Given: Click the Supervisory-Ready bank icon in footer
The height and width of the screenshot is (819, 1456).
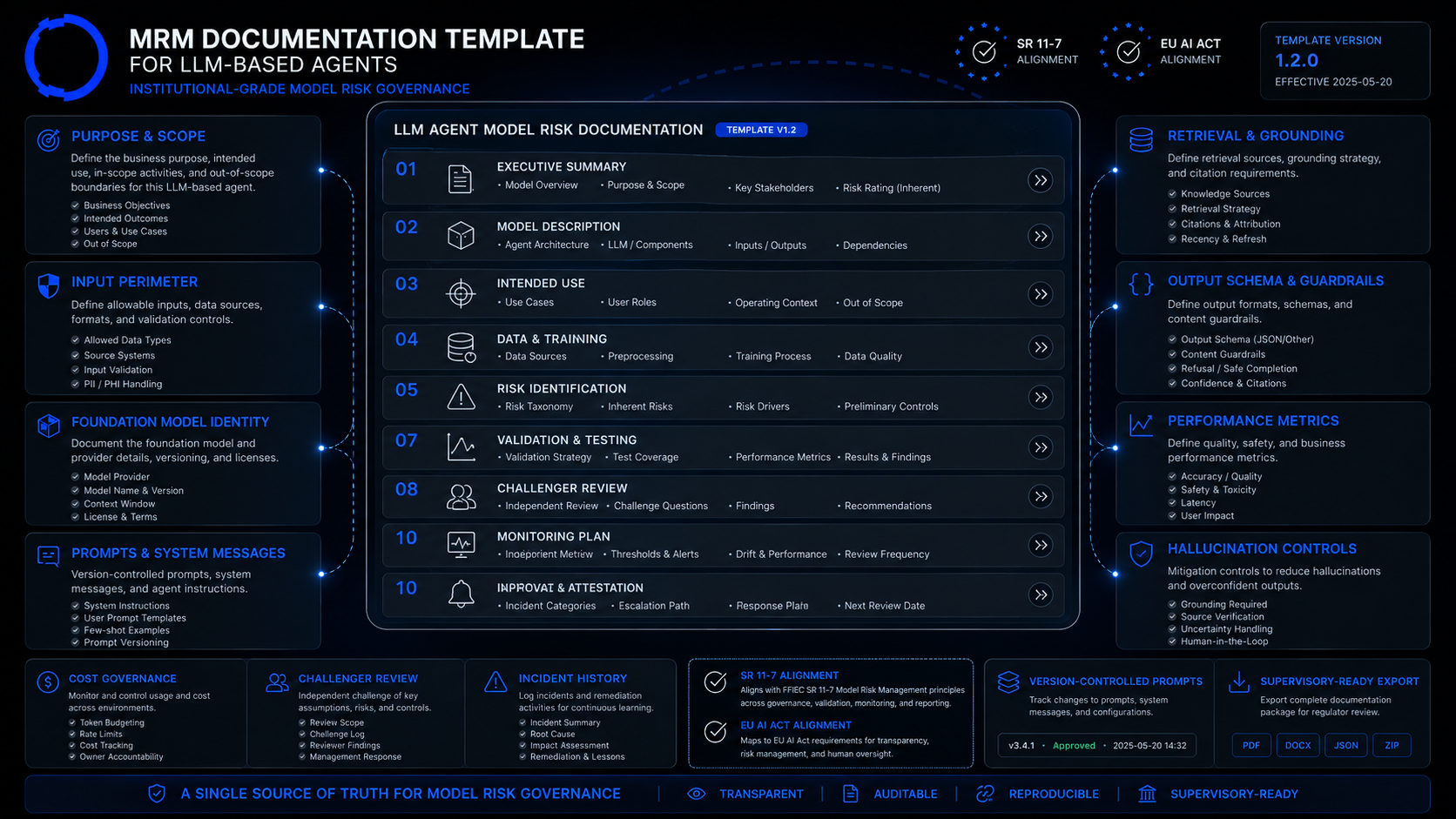Looking at the screenshot, I should point(1148,794).
